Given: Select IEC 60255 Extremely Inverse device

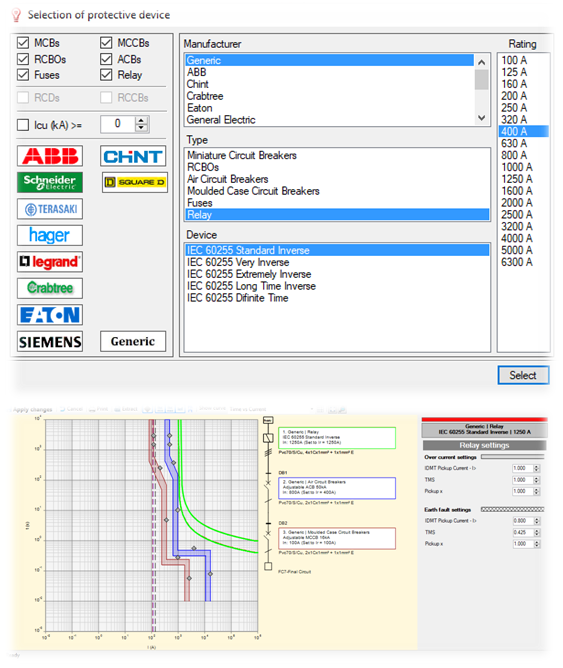Looking at the screenshot, I should click(x=337, y=274).
